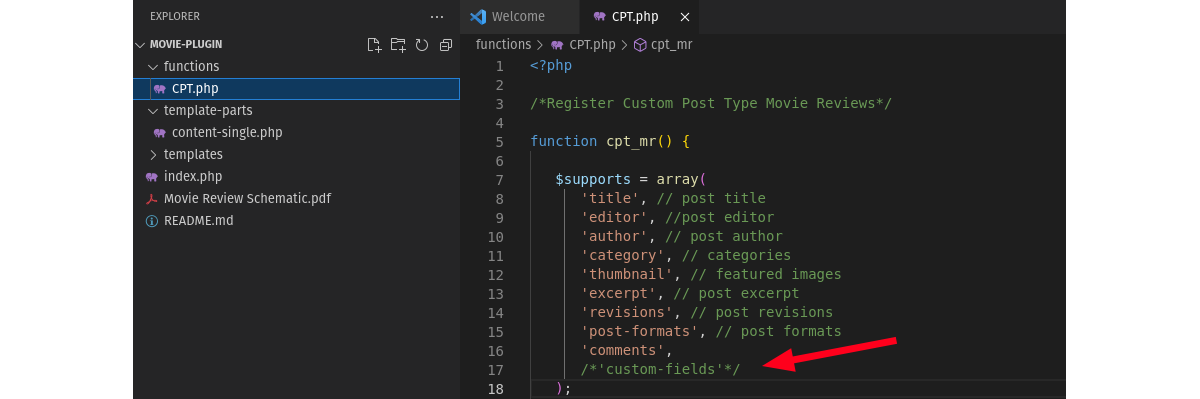Viewport: 1200px width, 399px height.
Task: Collapse all folders in explorer
Action: point(446,45)
